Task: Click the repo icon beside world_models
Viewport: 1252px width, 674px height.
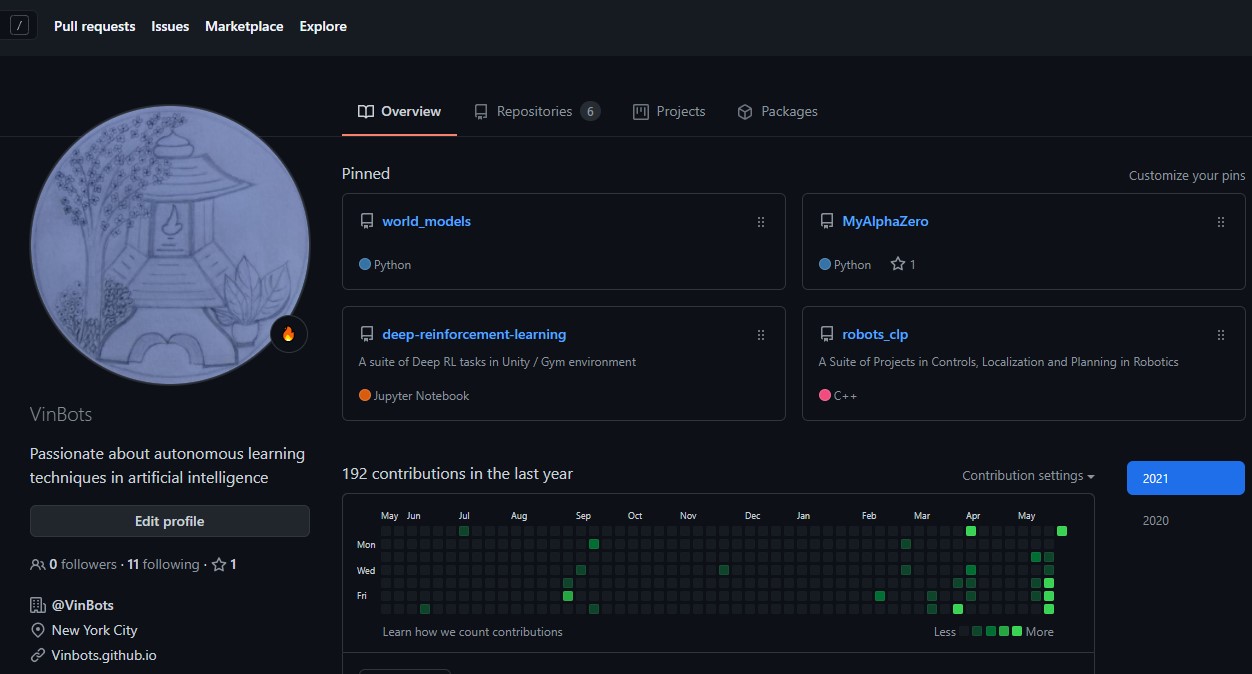Action: [x=367, y=222]
